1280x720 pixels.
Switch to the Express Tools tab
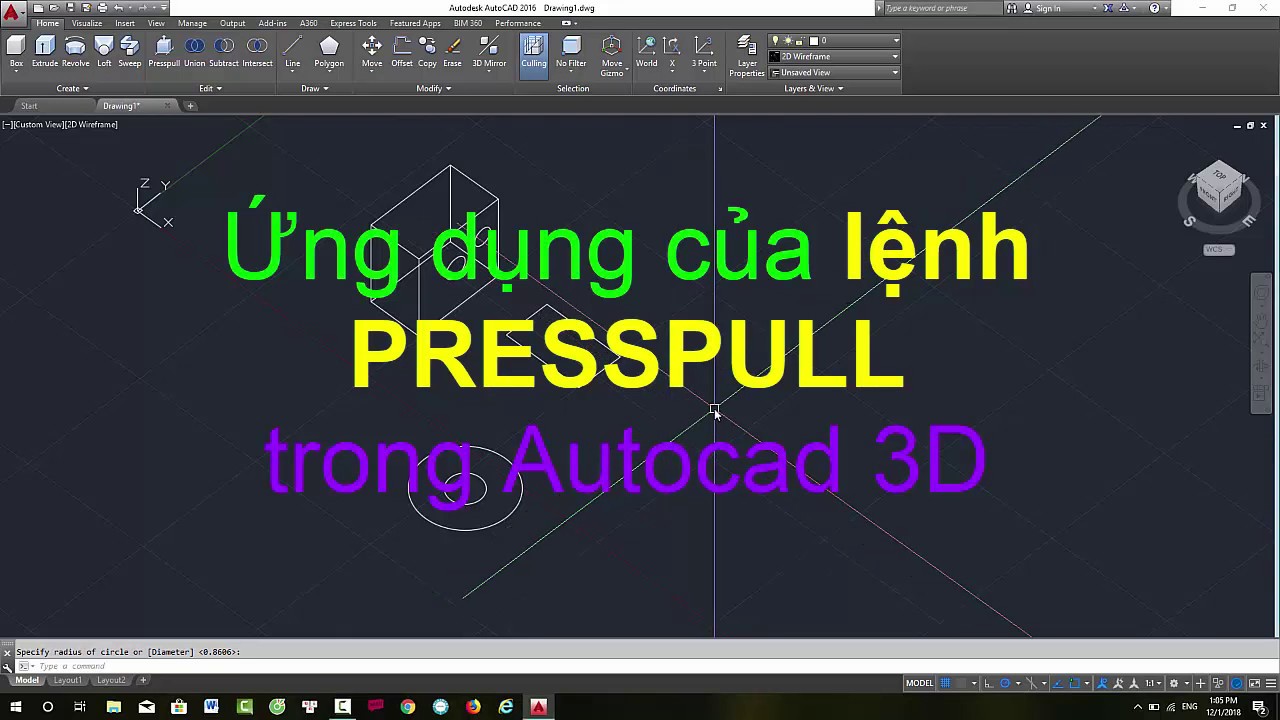point(353,23)
